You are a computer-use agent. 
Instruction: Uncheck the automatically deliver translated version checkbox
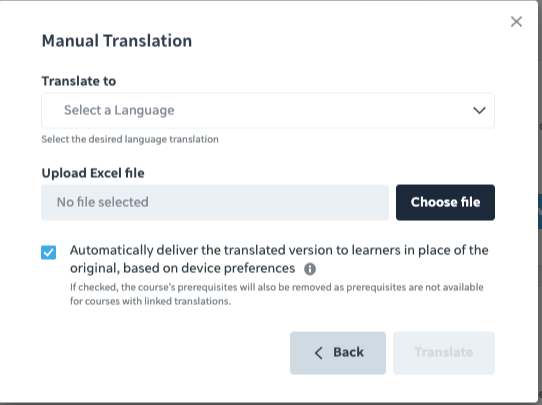coord(48,252)
